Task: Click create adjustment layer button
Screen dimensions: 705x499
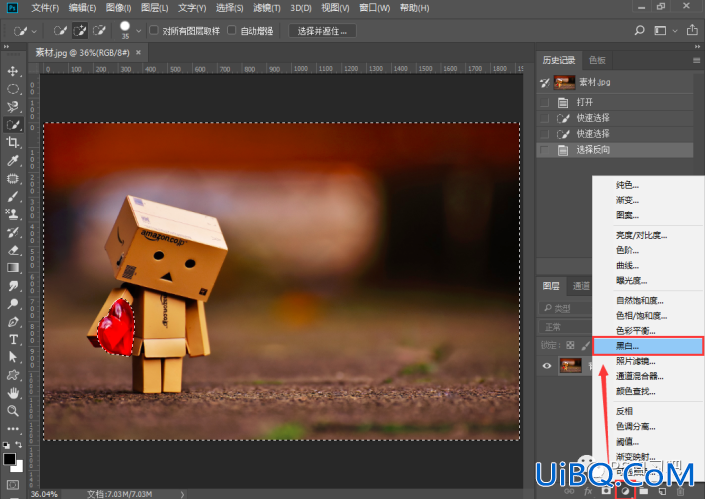Action: tap(625, 491)
